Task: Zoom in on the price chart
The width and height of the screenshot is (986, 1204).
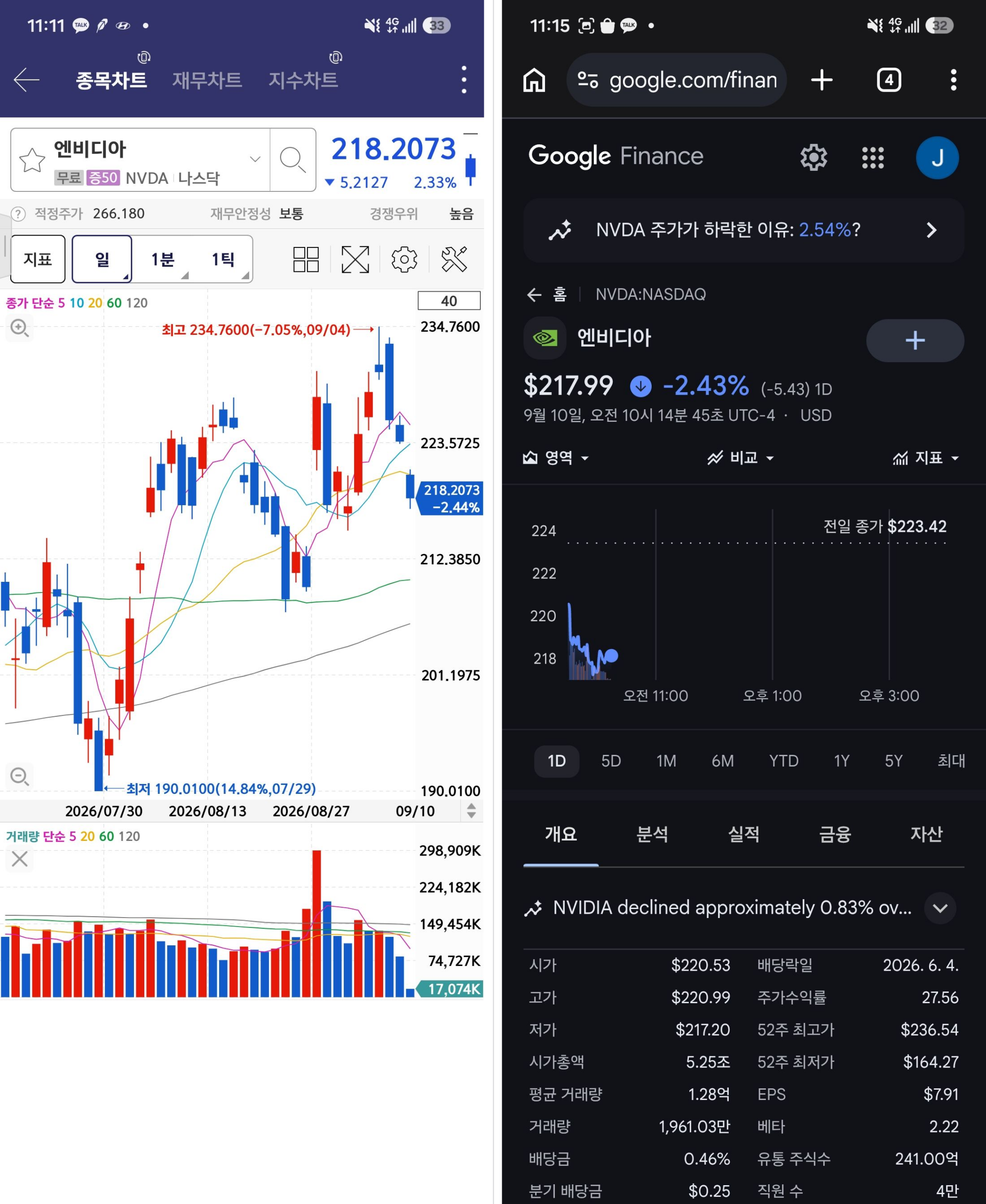Action: coord(19,328)
